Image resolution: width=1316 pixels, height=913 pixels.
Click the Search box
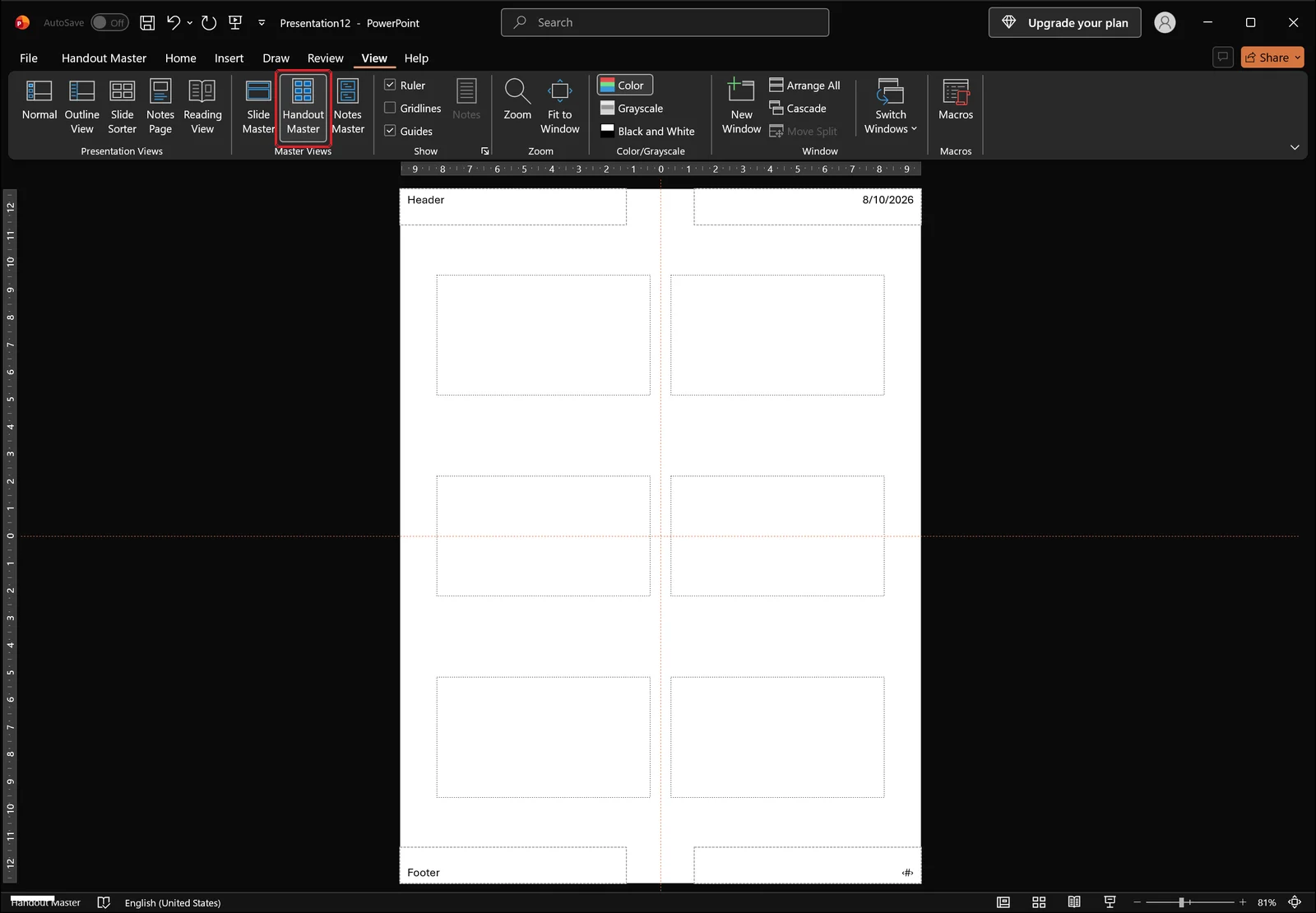(665, 23)
